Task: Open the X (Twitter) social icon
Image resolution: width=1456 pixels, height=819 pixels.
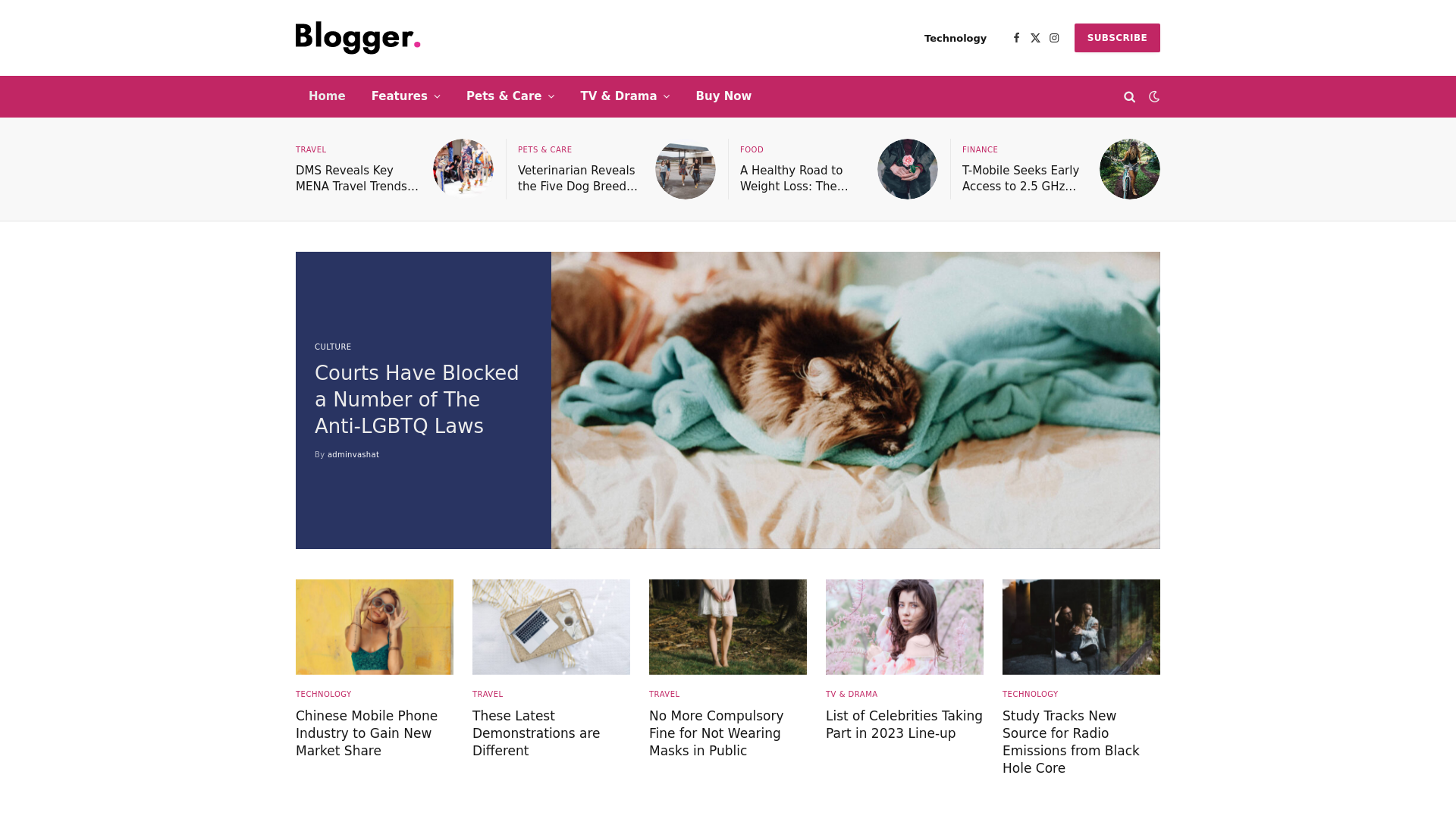Action: click(x=1035, y=38)
